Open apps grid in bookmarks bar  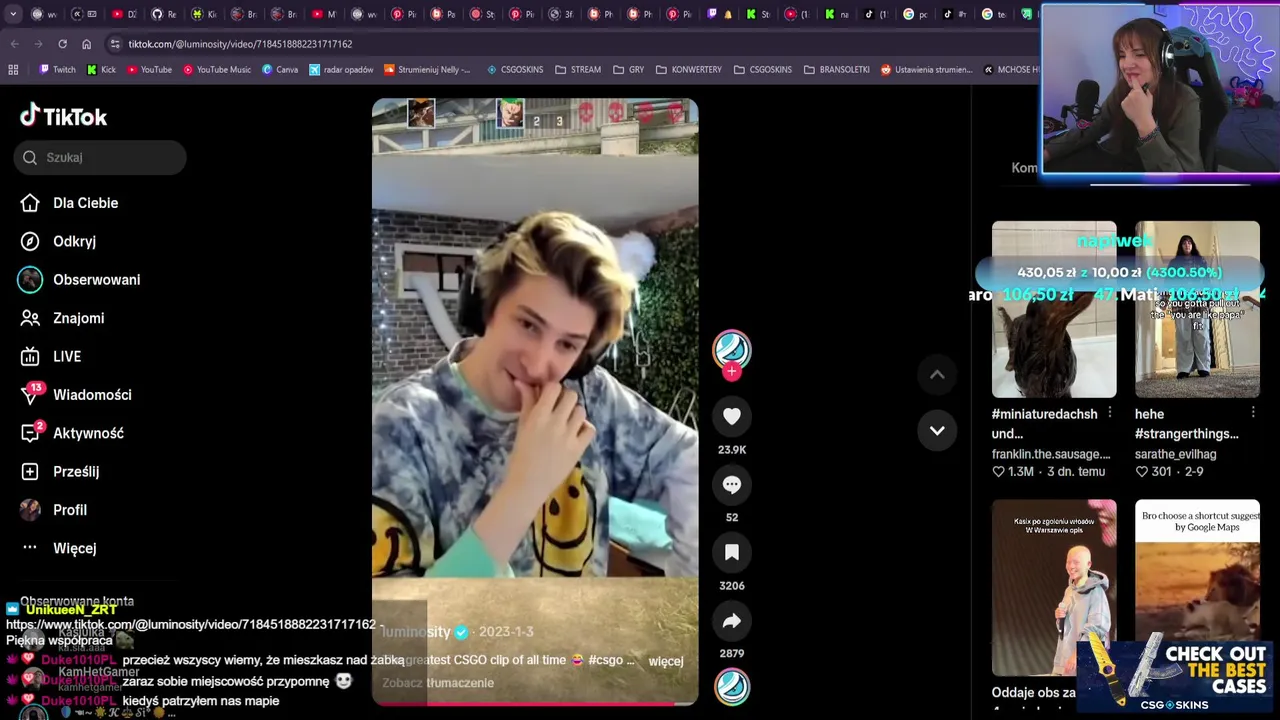coord(13,70)
